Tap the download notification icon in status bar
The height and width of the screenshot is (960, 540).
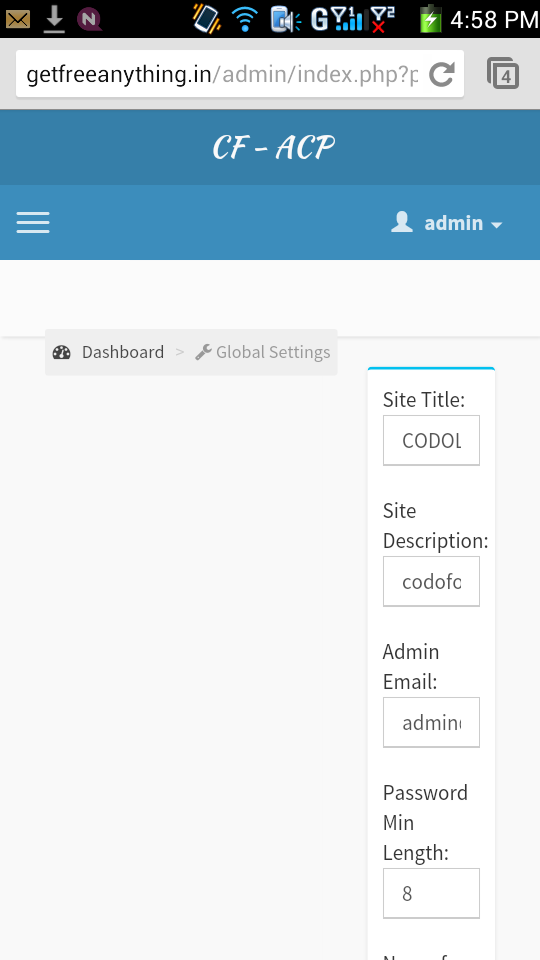tap(54, 20)
